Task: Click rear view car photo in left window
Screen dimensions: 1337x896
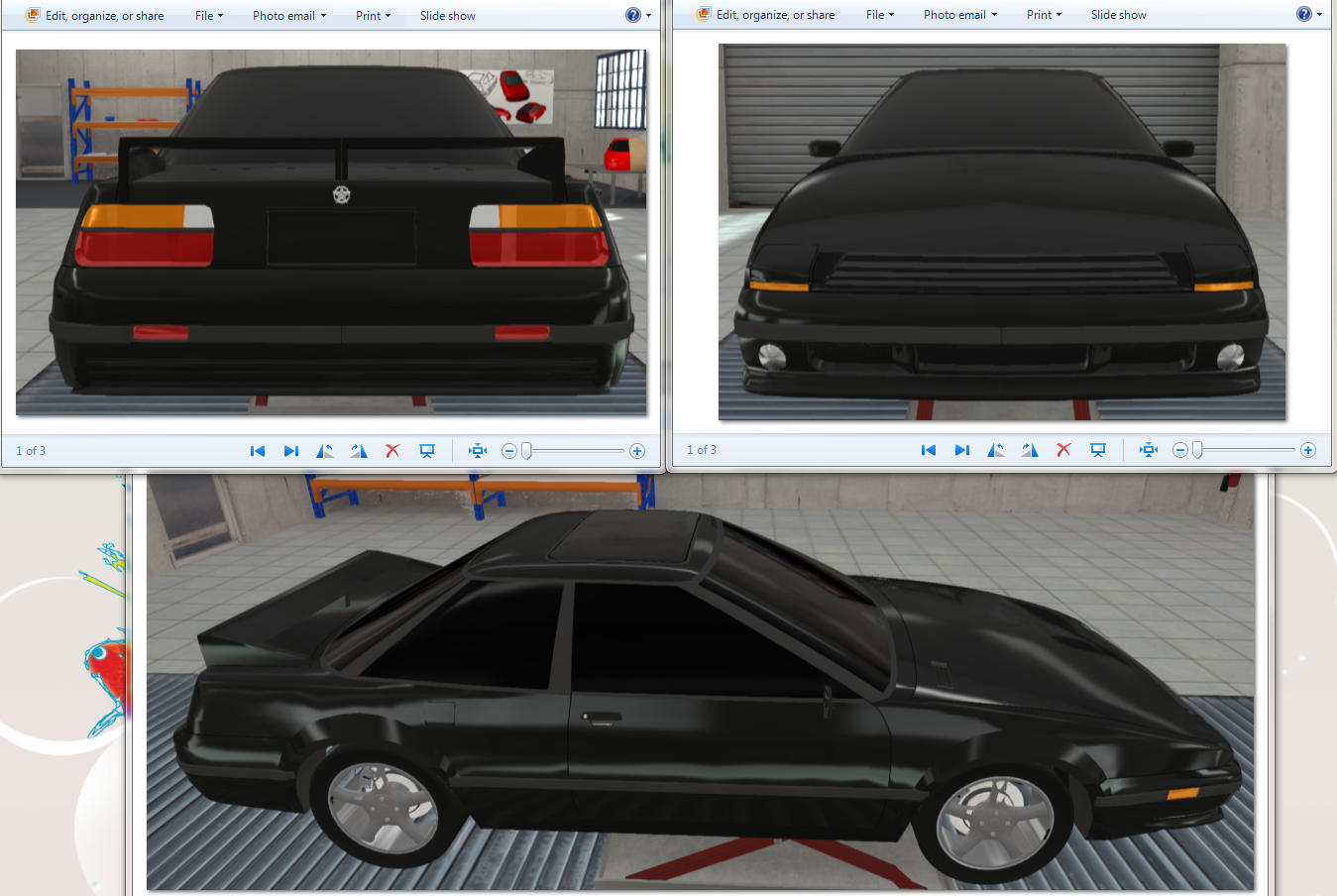Action: [331, 233]
